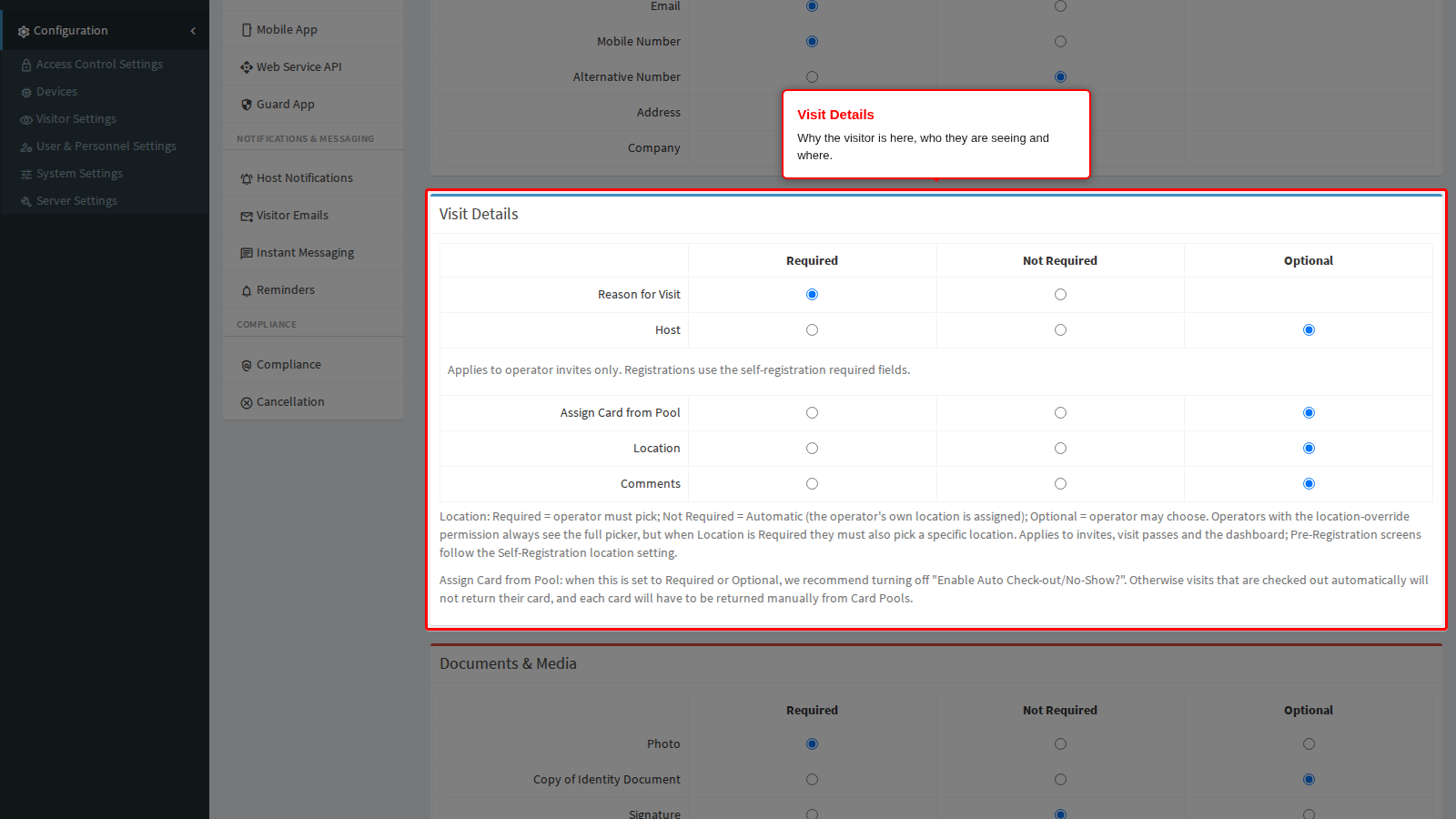
Task: Click the Visitor Emails envelope icon
Action: [x=247, y=216]
